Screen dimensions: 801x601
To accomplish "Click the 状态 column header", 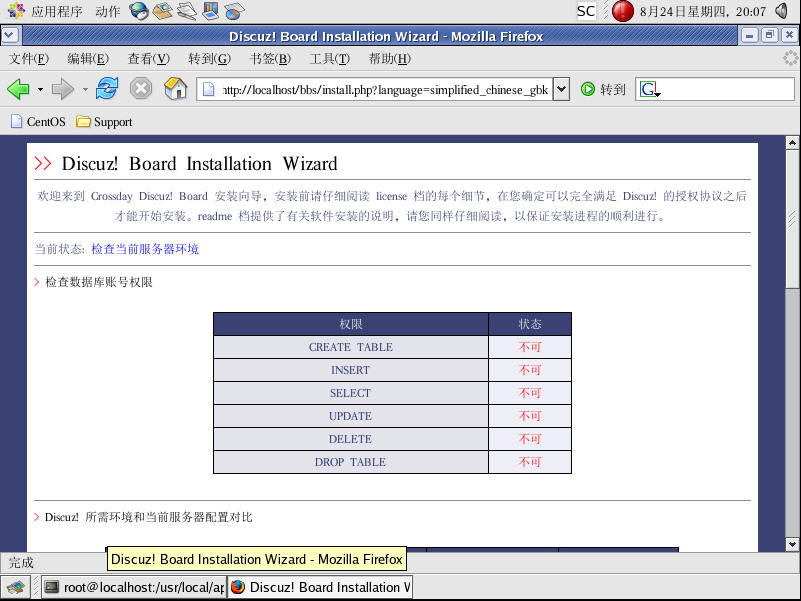I will point(530,324).
